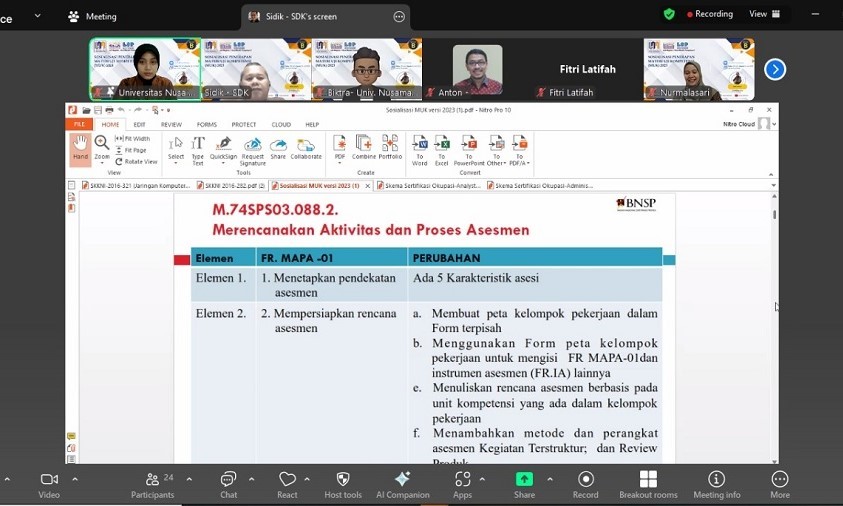Select the Meeting tab
This screenshot has height=506, width=843.
pos(92,17)
